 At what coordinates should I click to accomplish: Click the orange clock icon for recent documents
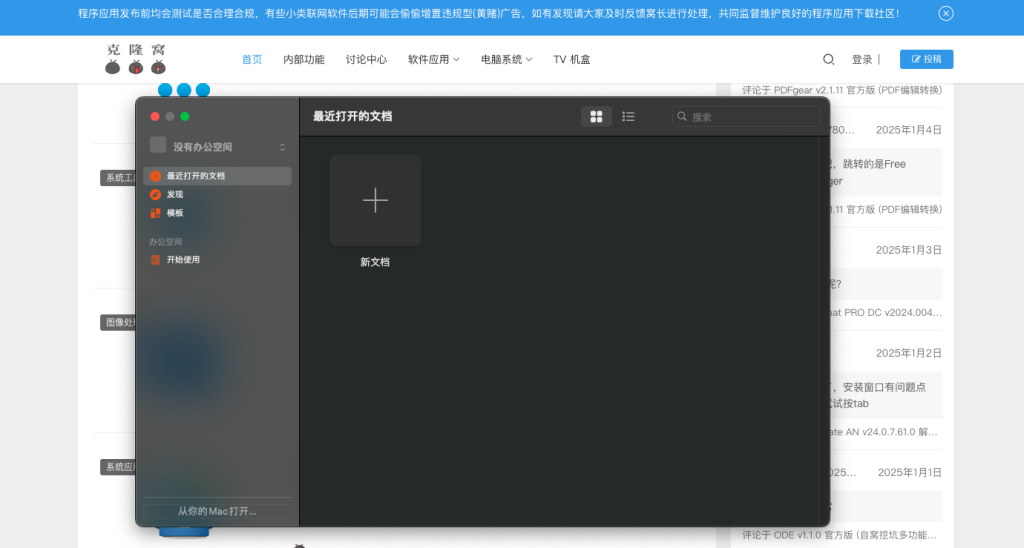(x=155, y=176)
